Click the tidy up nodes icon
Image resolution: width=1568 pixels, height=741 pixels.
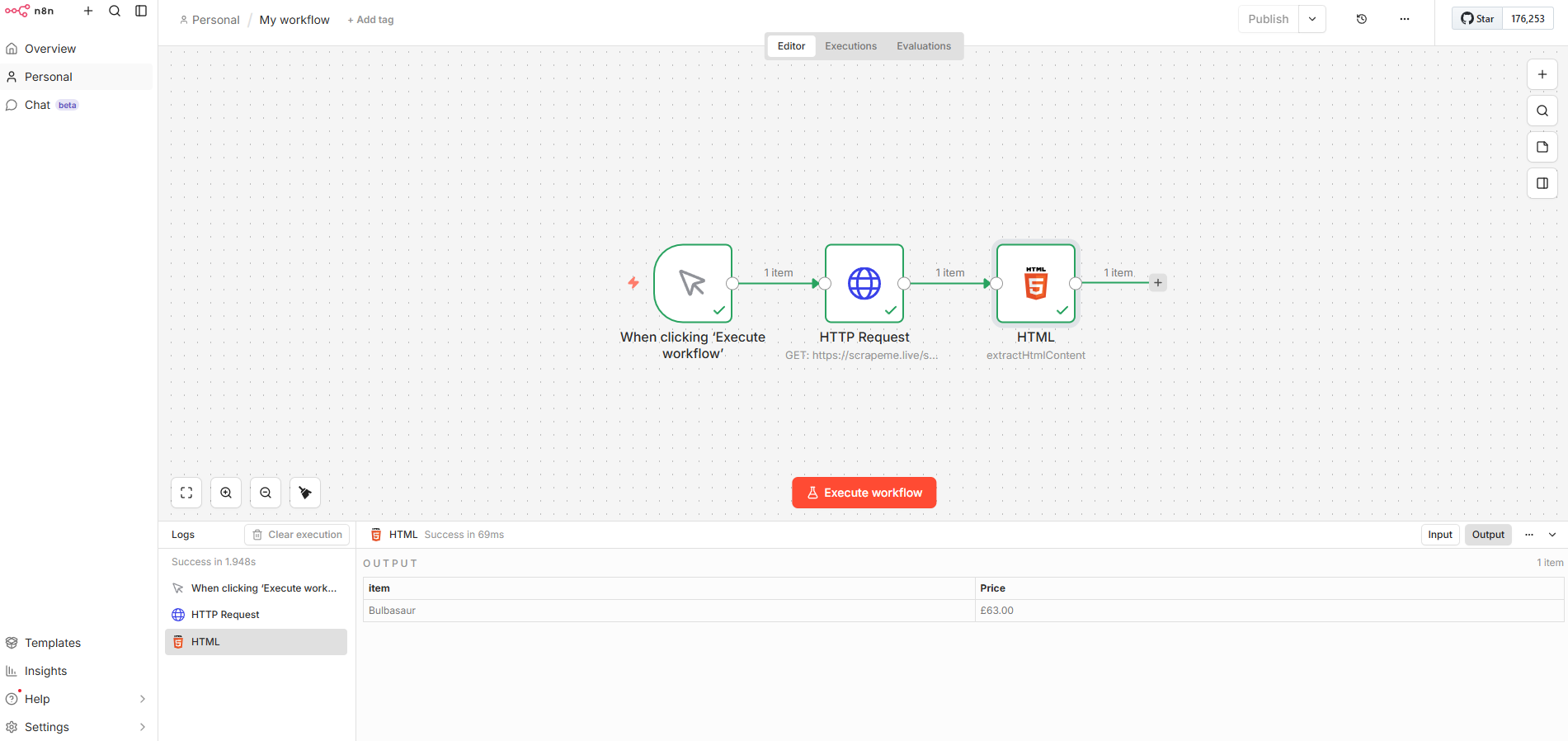coord(305,493)
